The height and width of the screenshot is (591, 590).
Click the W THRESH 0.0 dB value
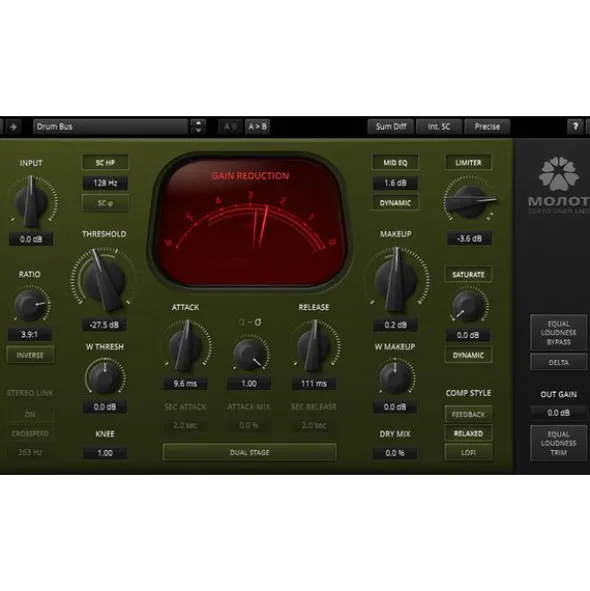tap(104, 407)
